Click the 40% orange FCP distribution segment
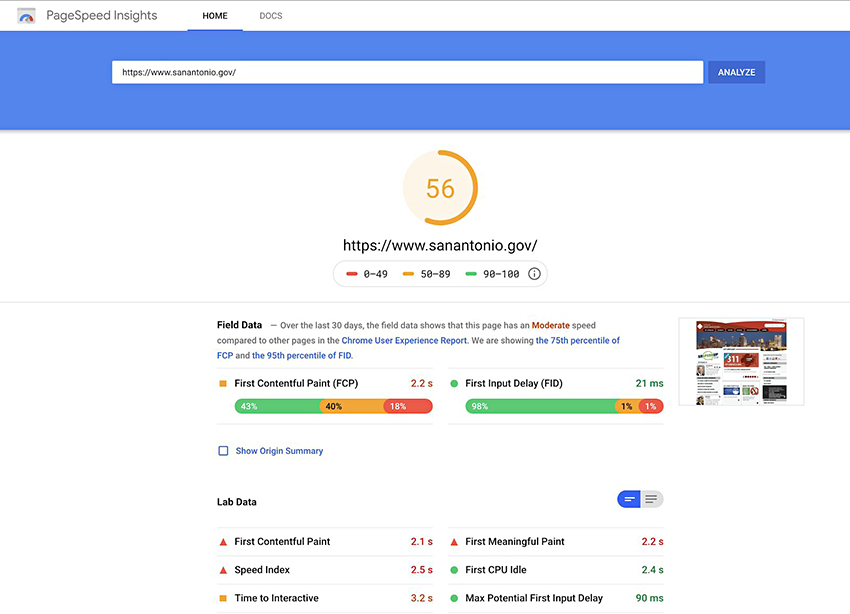Viewport: 850px width, 614px height. (x=352, y=406)
